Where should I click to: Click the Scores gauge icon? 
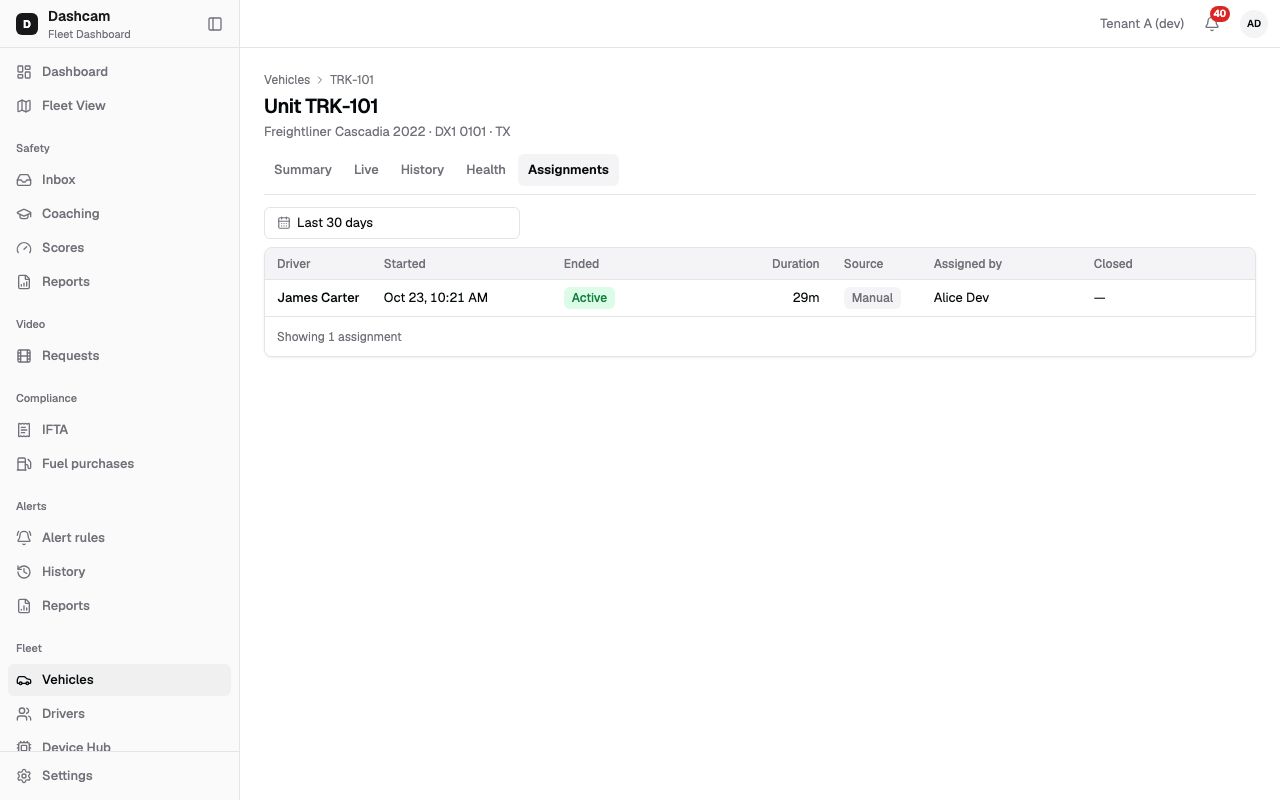click(24, 248)
